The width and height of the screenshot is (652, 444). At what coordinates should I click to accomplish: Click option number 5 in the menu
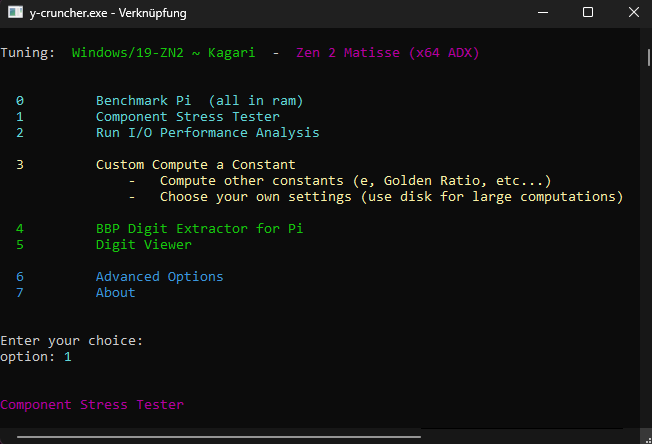coord(20,244)
